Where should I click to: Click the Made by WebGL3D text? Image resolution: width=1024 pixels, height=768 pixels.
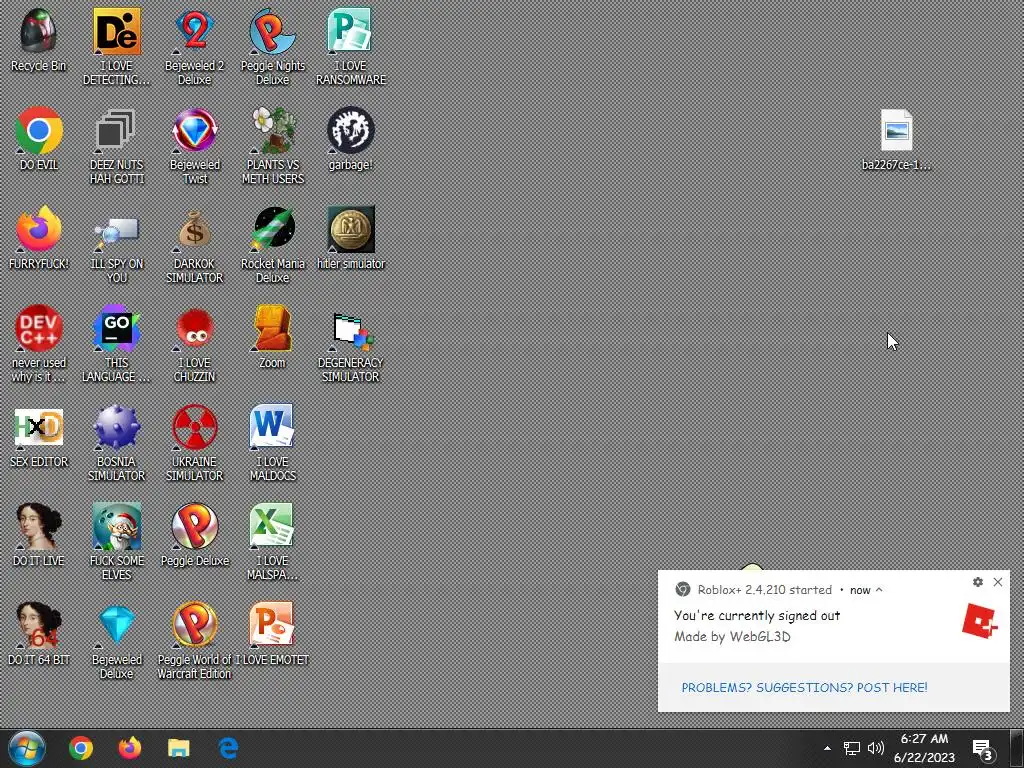pyautogui.click(x=732, y=636)
